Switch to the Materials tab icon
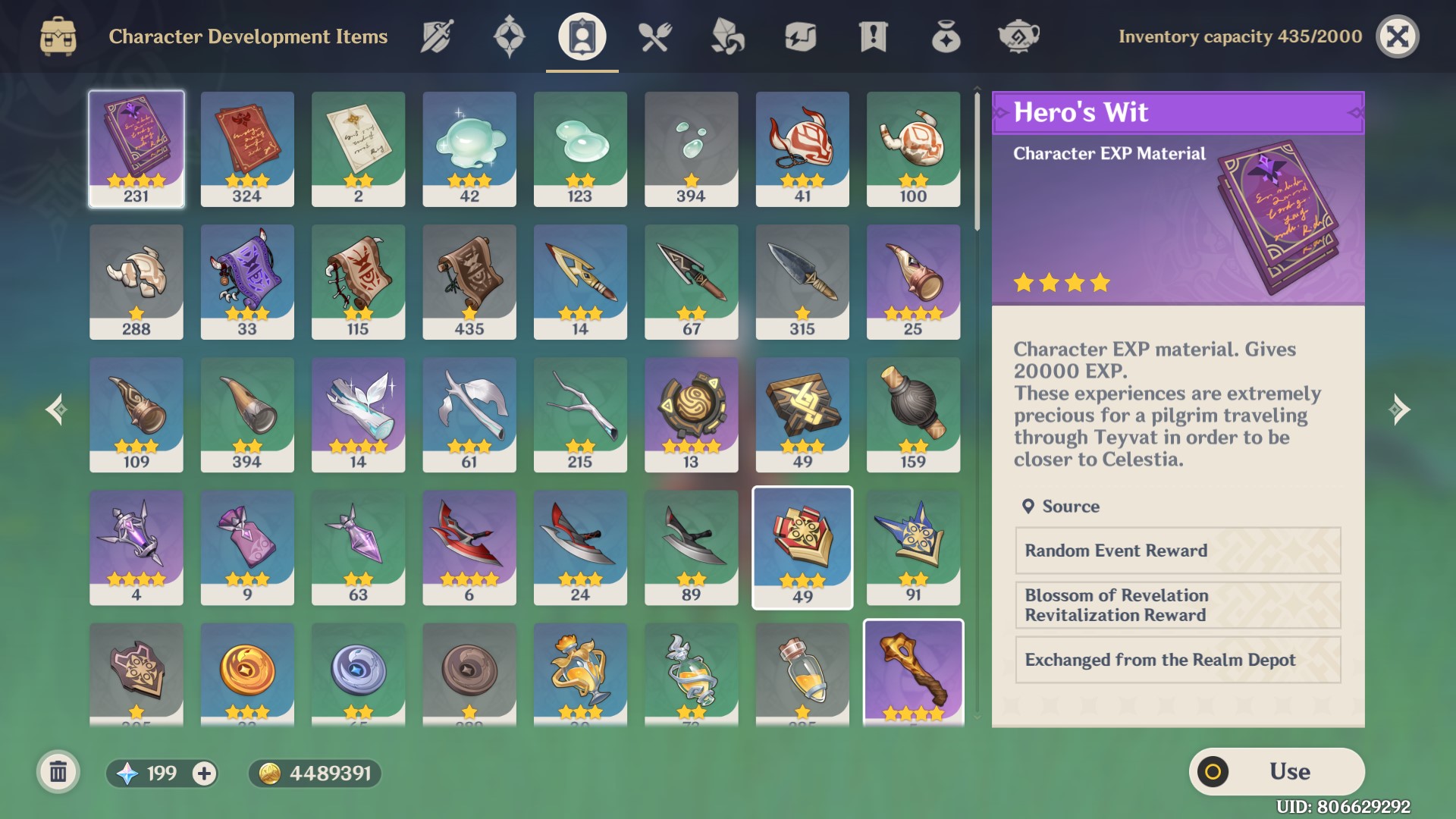 tap(727, 36)
